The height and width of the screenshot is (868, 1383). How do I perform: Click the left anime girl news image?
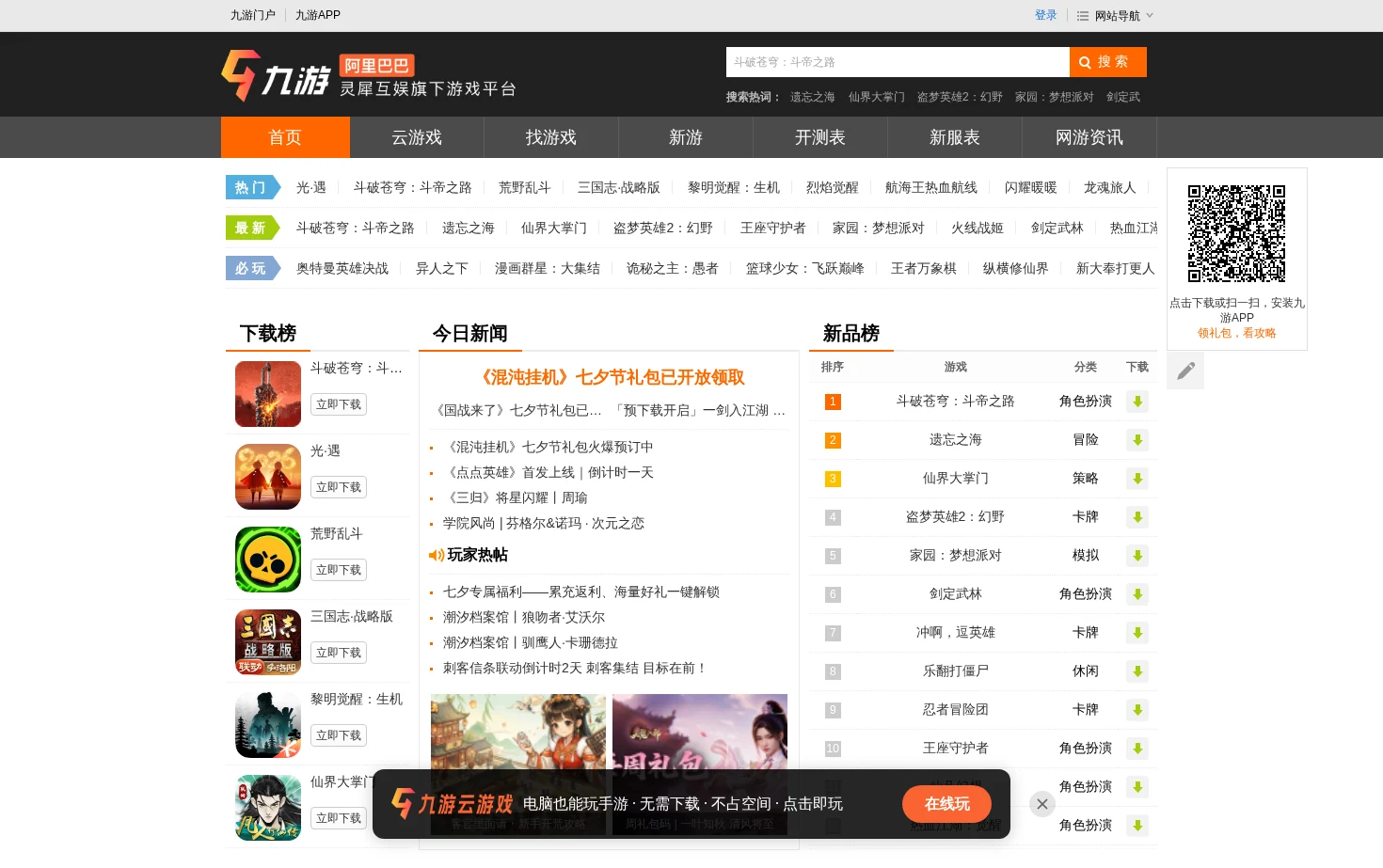[518, 764]
